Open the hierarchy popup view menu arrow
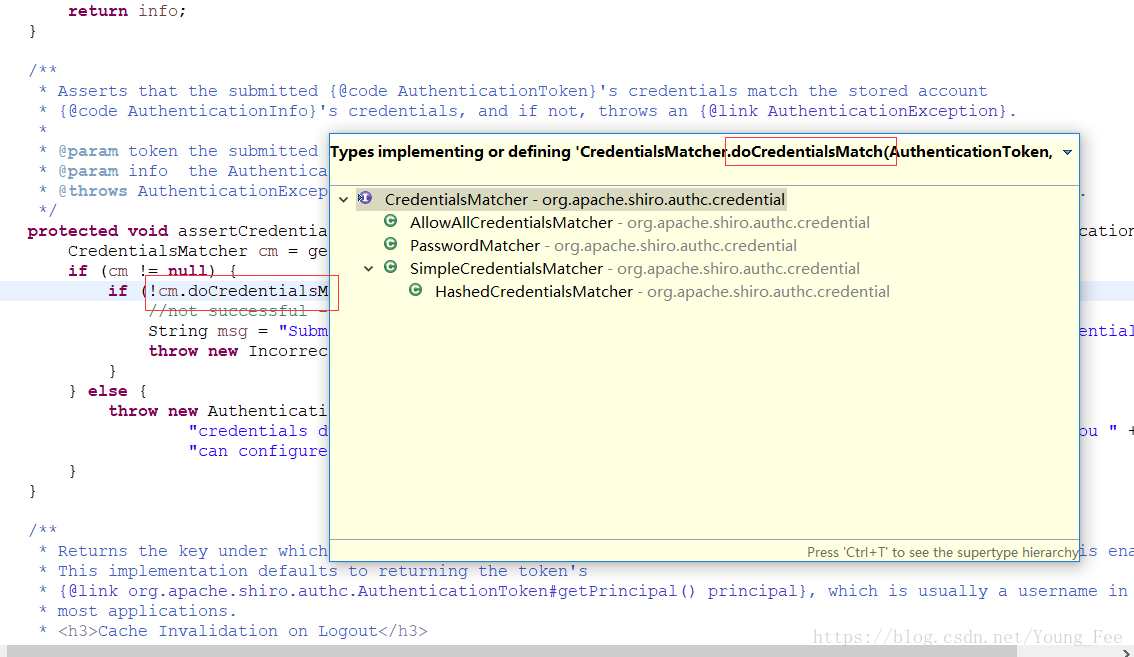The width and height of the screenshot is (1134, 657). 1067,153
